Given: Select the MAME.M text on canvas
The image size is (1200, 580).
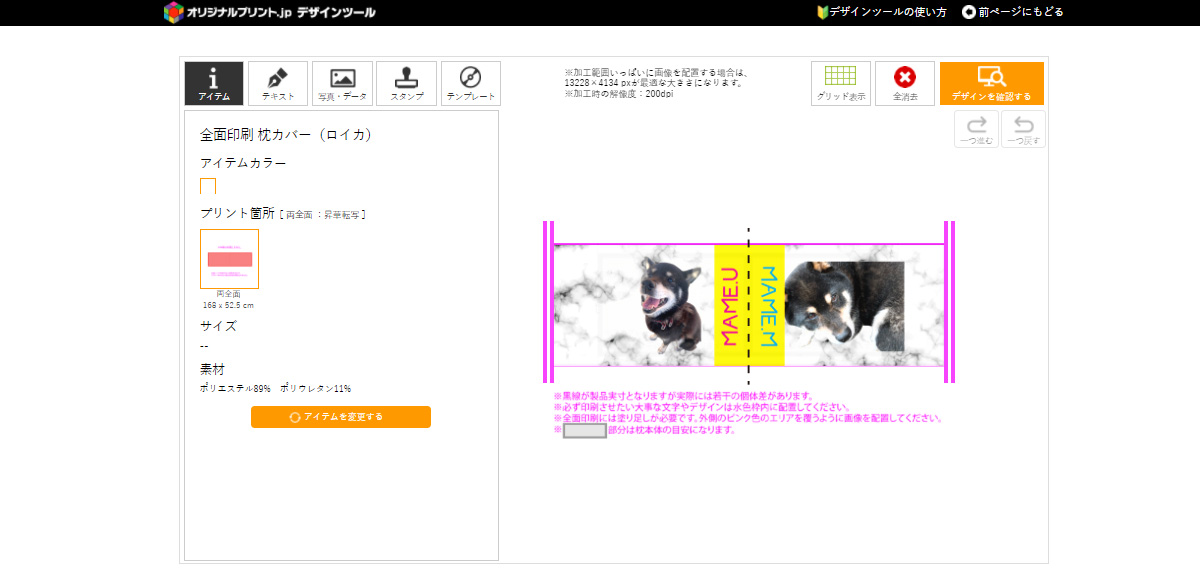Looking at the screenshot, I should (x=768, y=306).
